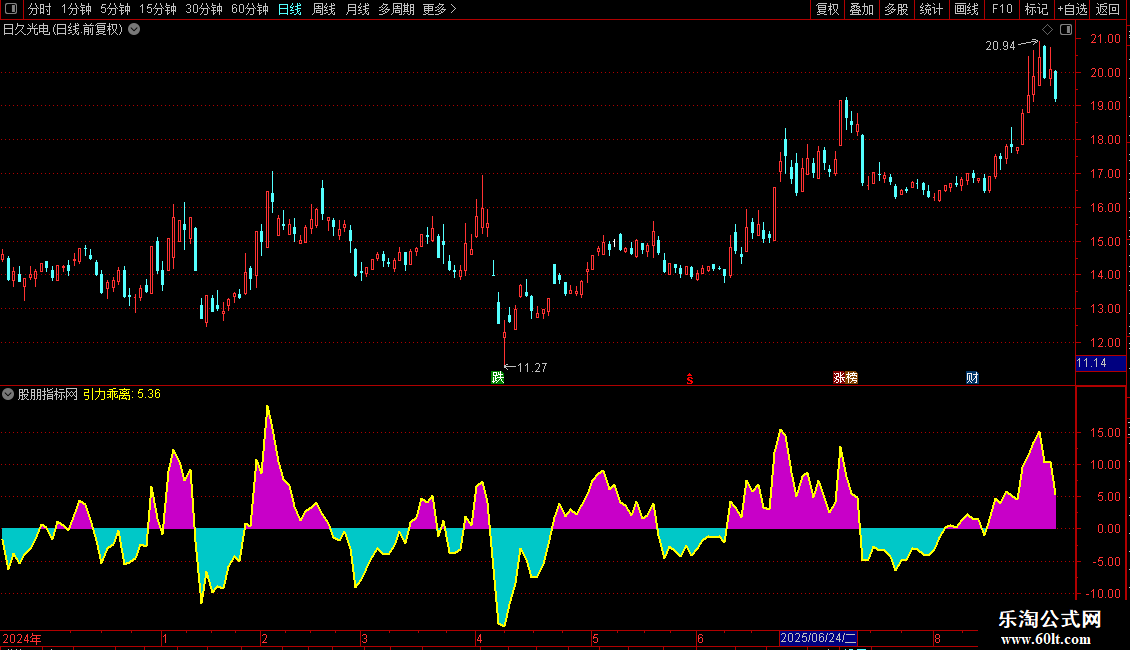Click the 统计 statistics button
This screenshot has width=1130, height=650.
pyautogui.click(x=931, y=9)
